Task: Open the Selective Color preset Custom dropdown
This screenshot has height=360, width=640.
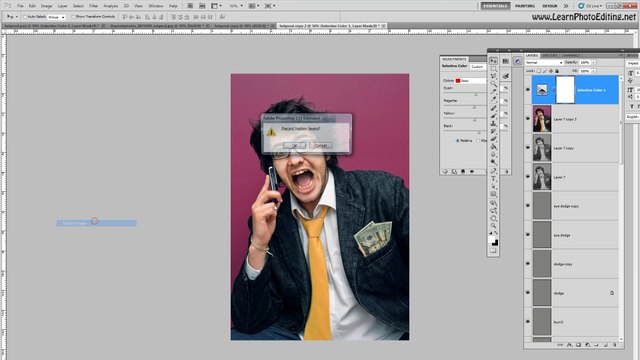Action: 478,66
